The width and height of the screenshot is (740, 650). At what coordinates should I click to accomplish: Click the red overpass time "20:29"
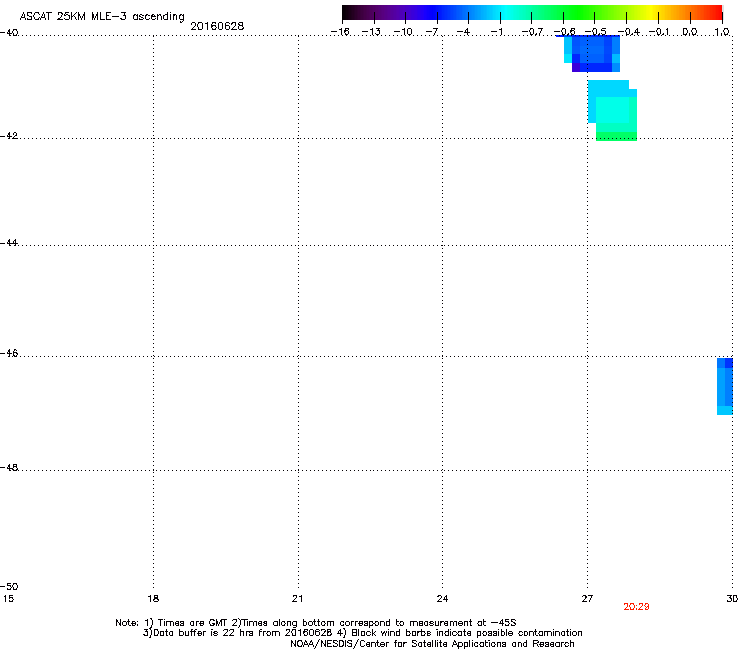point(636,607)
